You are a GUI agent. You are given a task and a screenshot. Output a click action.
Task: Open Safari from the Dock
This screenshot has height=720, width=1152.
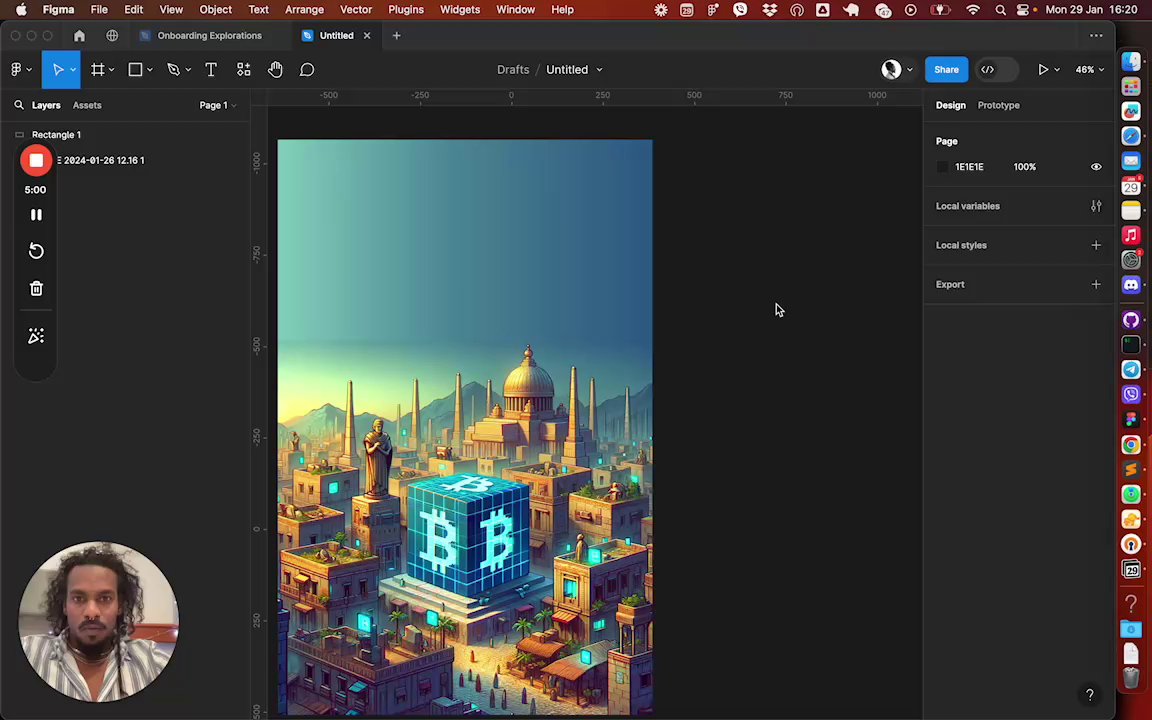1131,136
